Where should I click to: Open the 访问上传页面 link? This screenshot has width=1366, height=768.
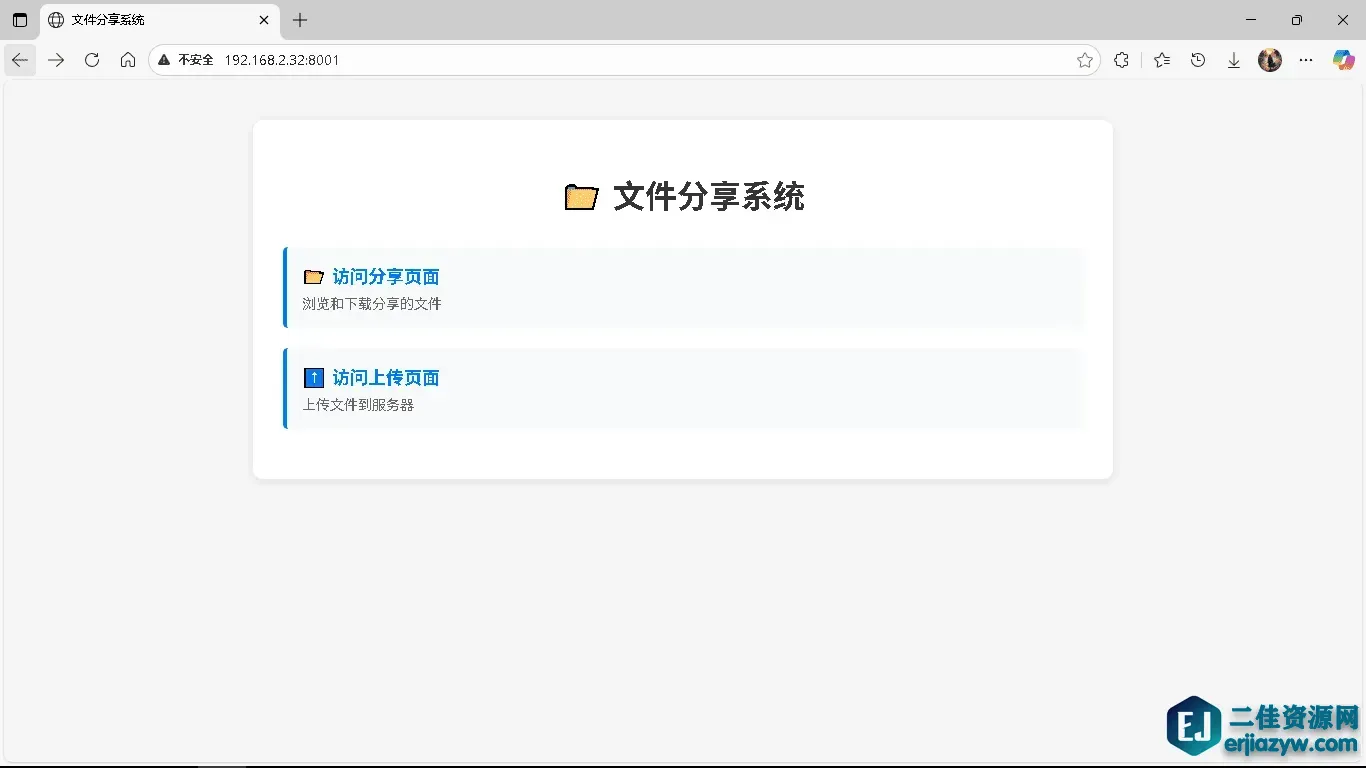(x=385, y=378)
